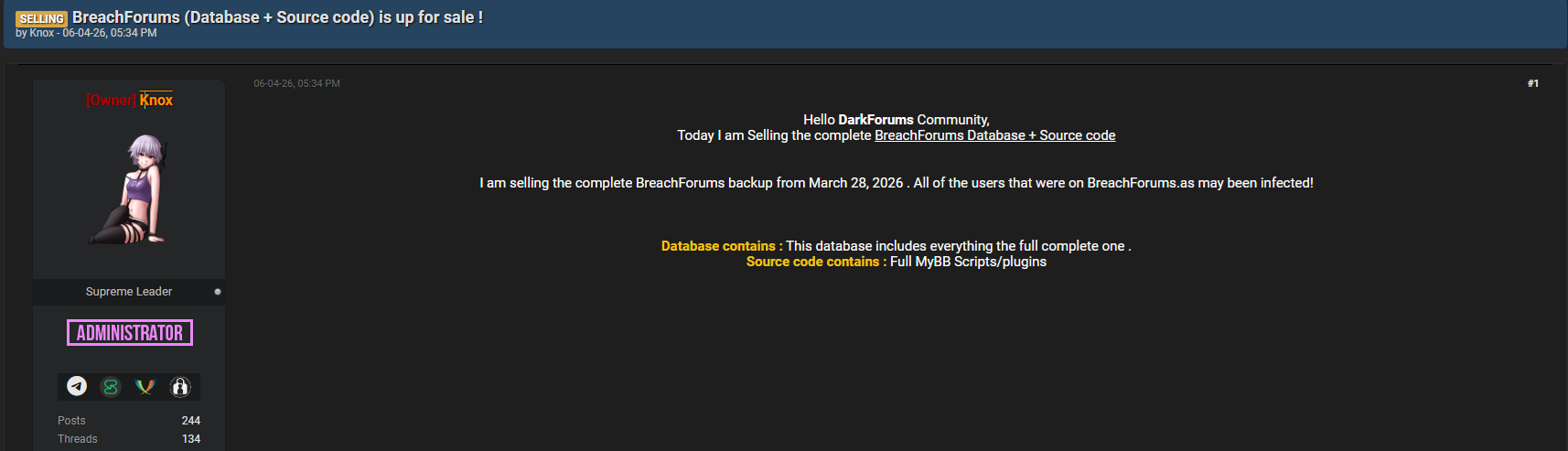Click the red [Owner] prefix label

(111, 101)
